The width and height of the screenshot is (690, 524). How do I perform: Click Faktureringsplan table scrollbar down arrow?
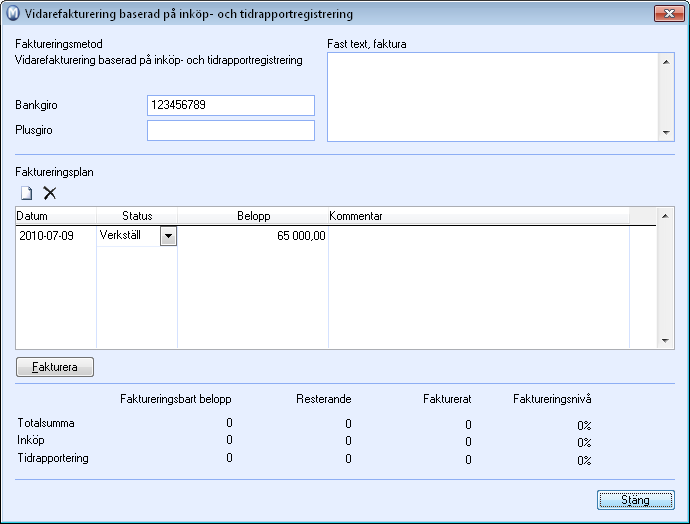[x=665, y=341]
